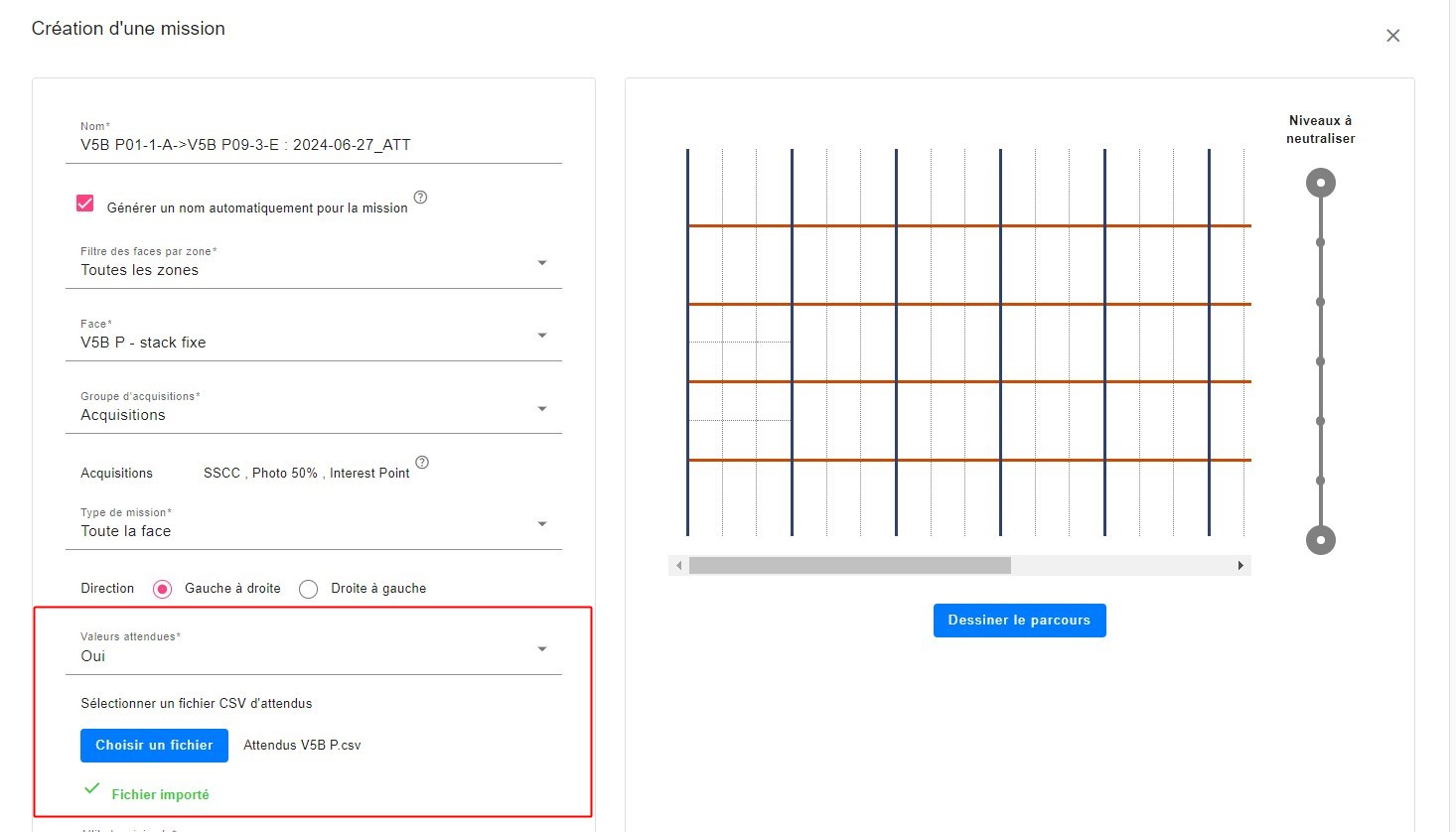Click Choisir un fichier button
The width and height of the screenshot is (1456, 832).
click(x=154, y=746)
